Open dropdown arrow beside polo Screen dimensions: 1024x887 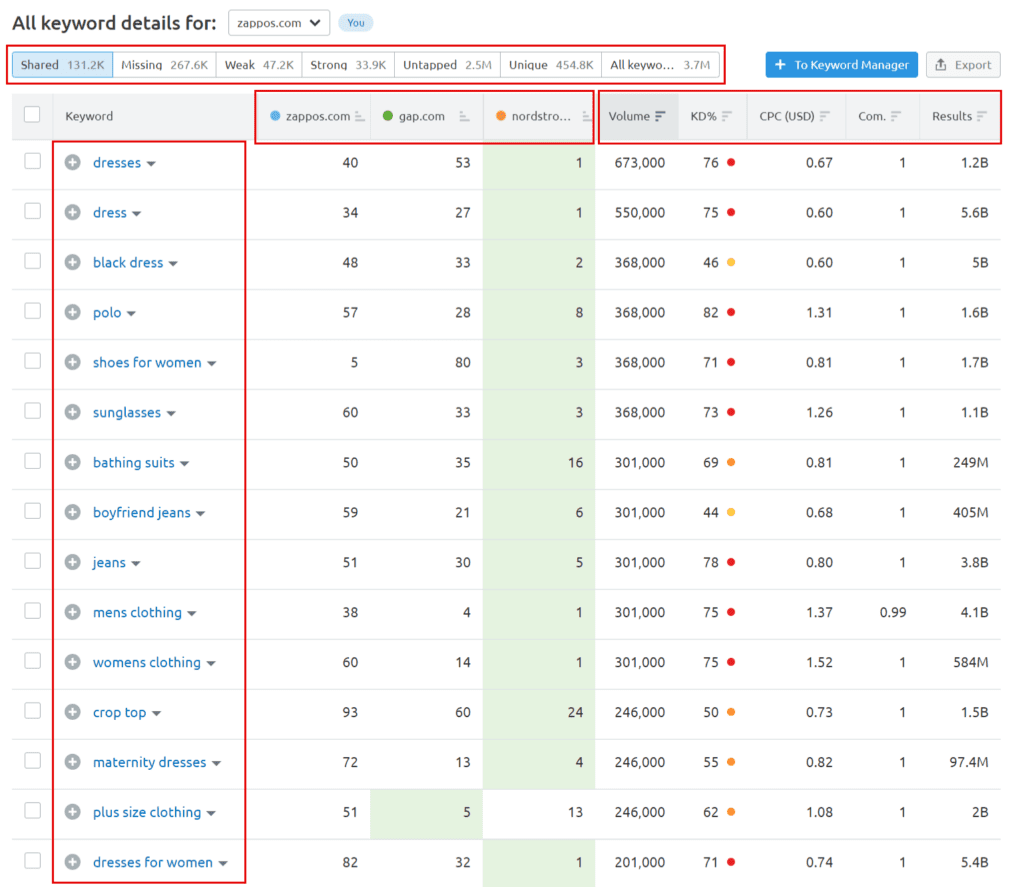[x=131, y=314]
